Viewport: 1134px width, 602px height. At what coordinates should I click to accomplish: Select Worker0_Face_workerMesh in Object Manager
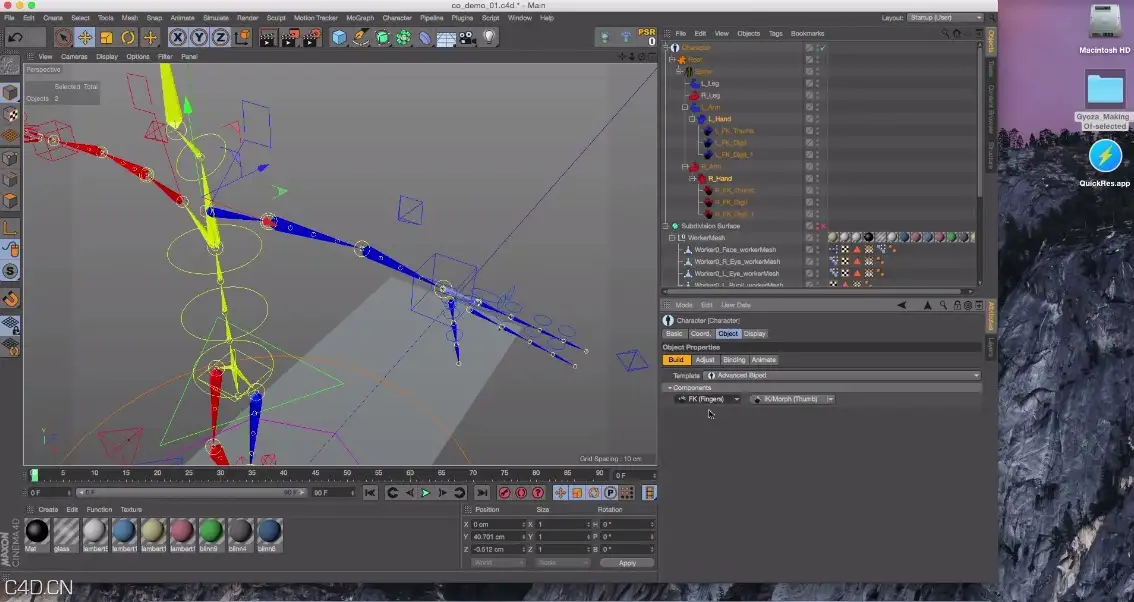(735, 250)
